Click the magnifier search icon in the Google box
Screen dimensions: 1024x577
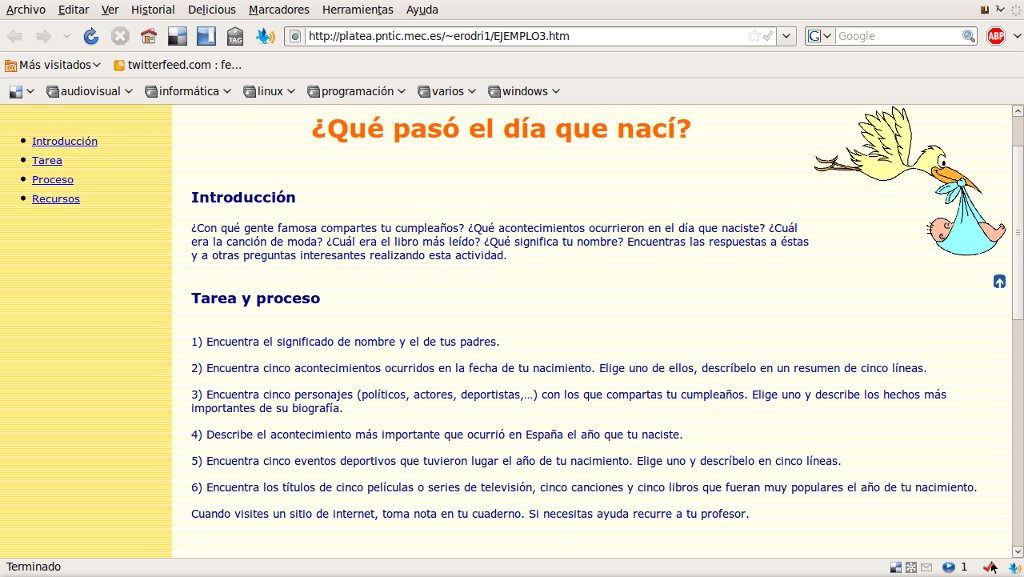click(968, 36)
